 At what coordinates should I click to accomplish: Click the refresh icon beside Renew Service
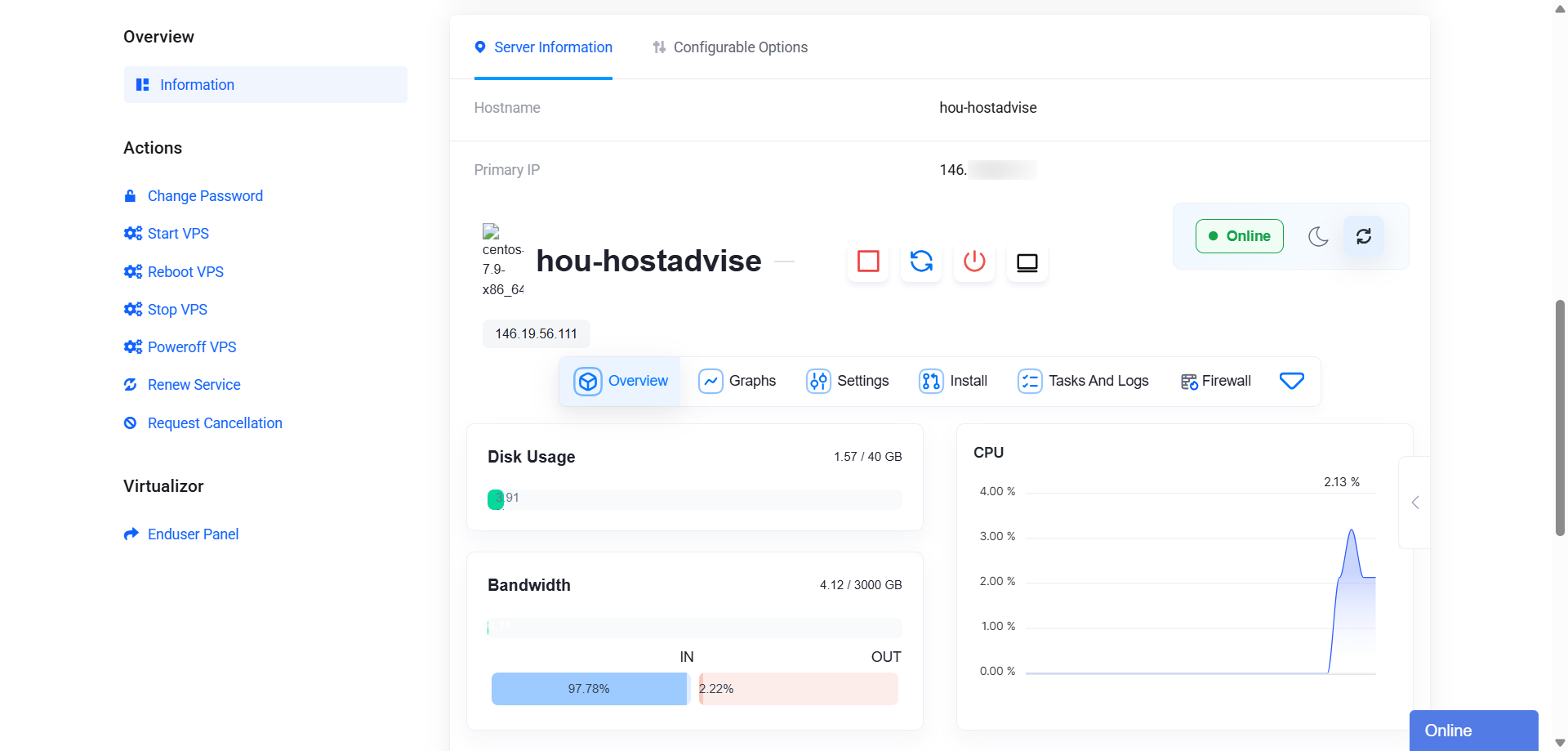click(x=130, y=385)
